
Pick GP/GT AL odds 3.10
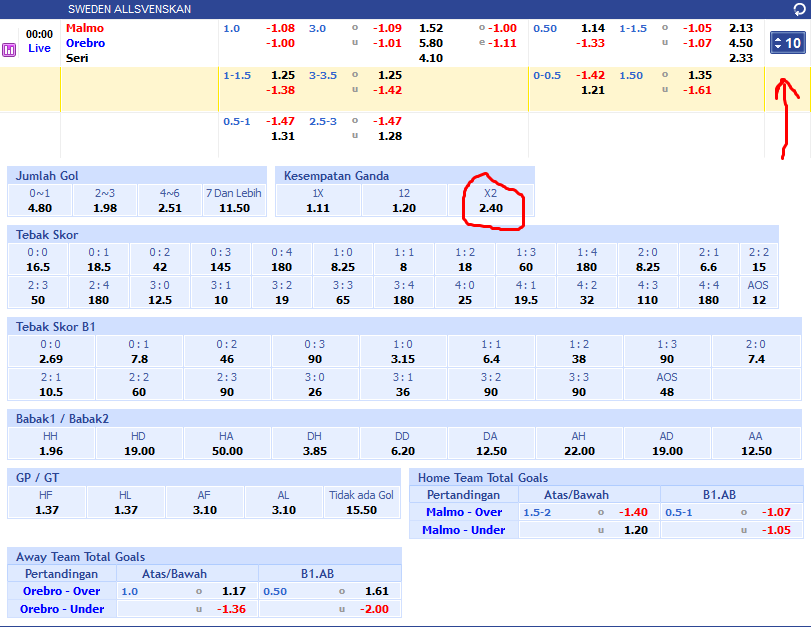[284, 510]
